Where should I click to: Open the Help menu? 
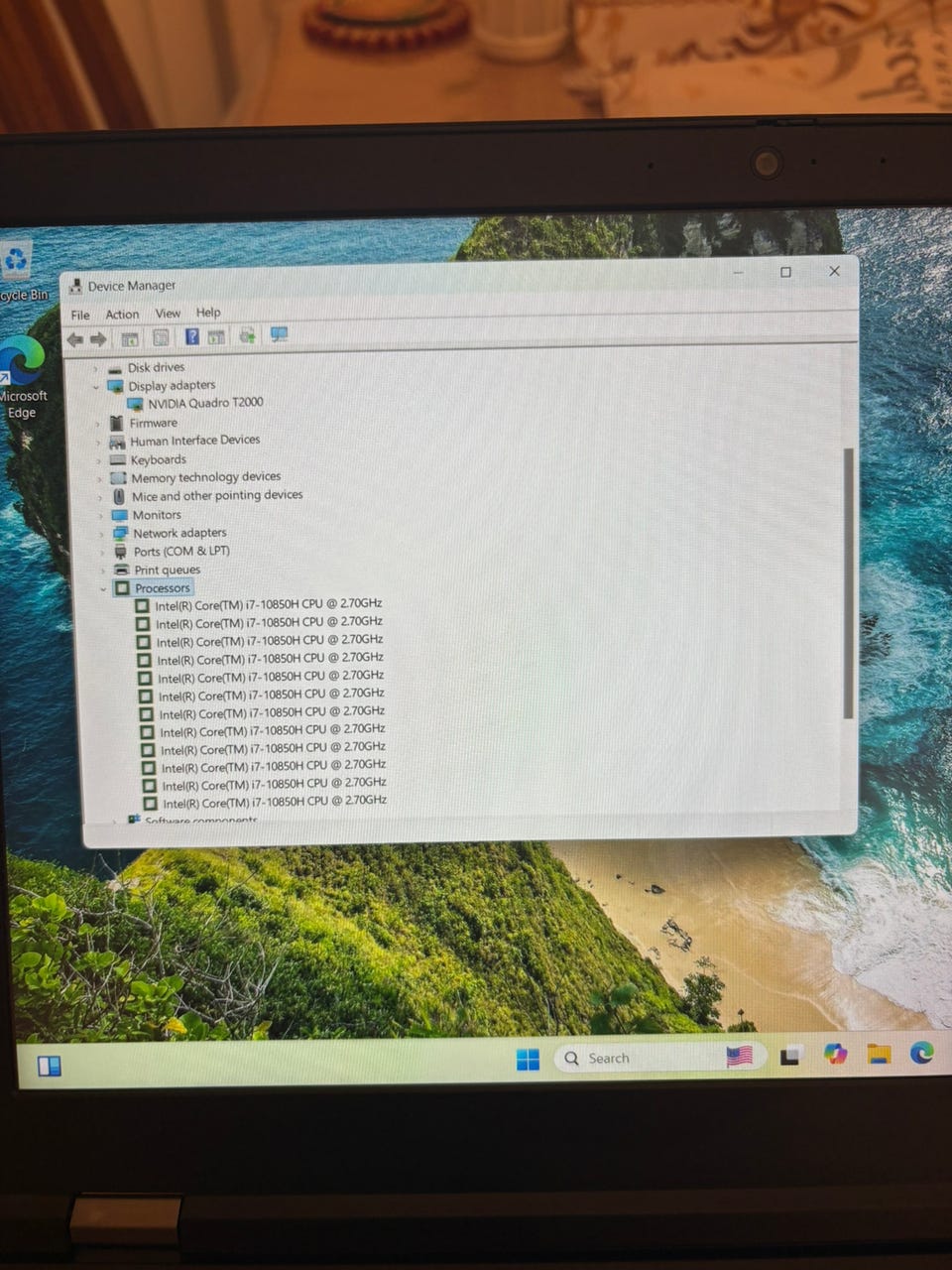tap(208, 312)
